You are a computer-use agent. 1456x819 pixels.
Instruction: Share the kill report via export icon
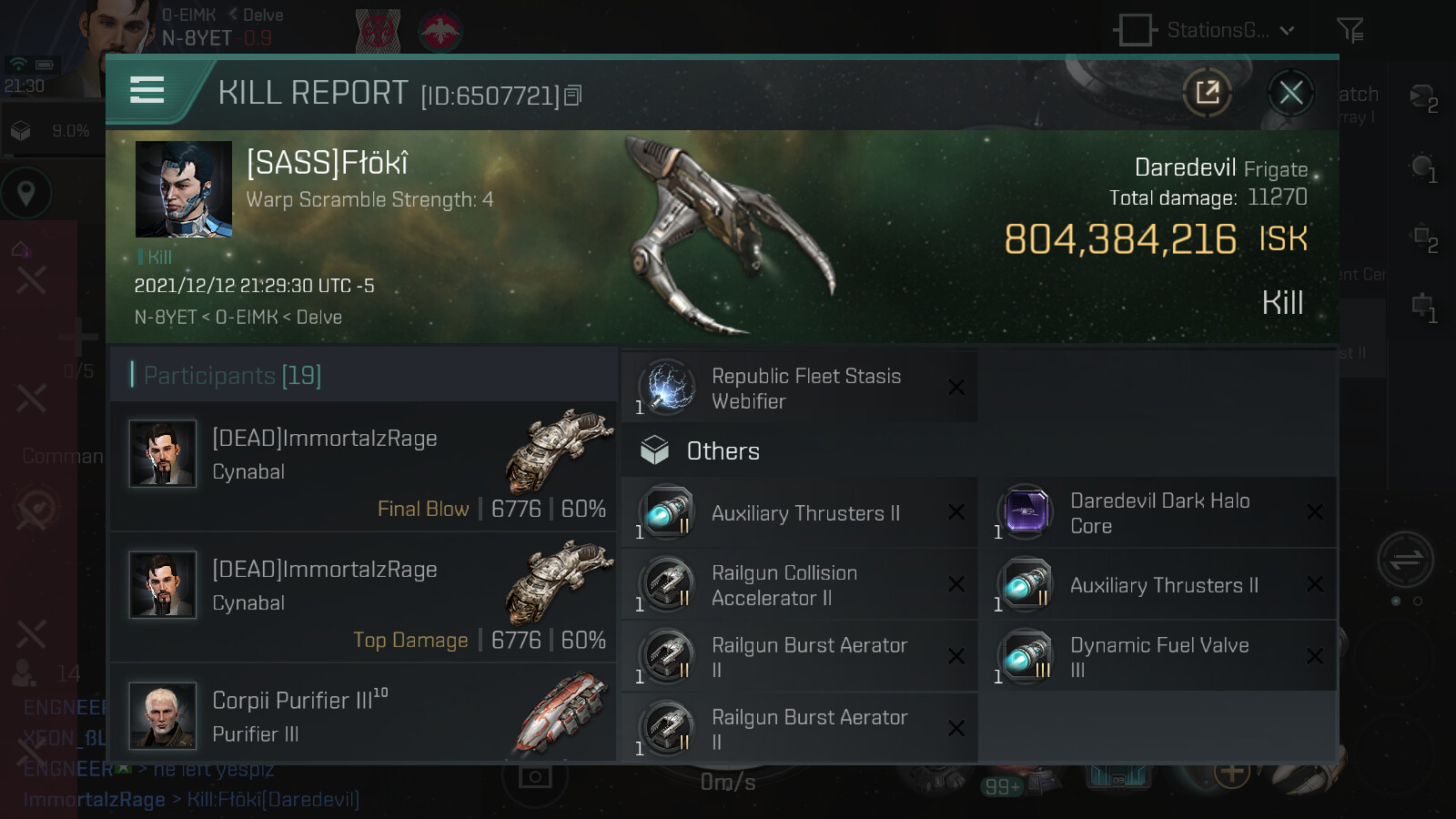[1208, 92]
